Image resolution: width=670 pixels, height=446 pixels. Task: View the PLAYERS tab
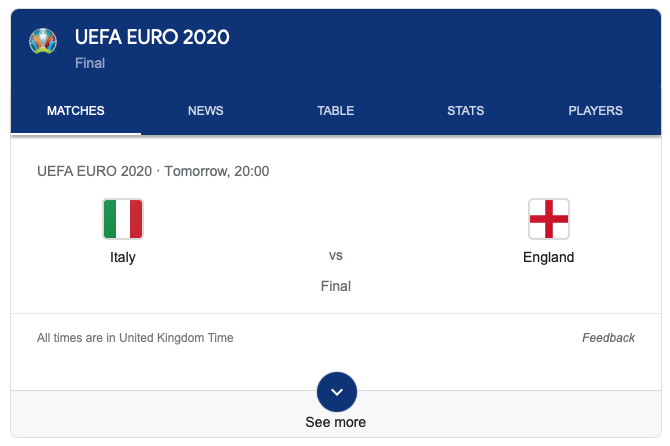click(595, 111)
